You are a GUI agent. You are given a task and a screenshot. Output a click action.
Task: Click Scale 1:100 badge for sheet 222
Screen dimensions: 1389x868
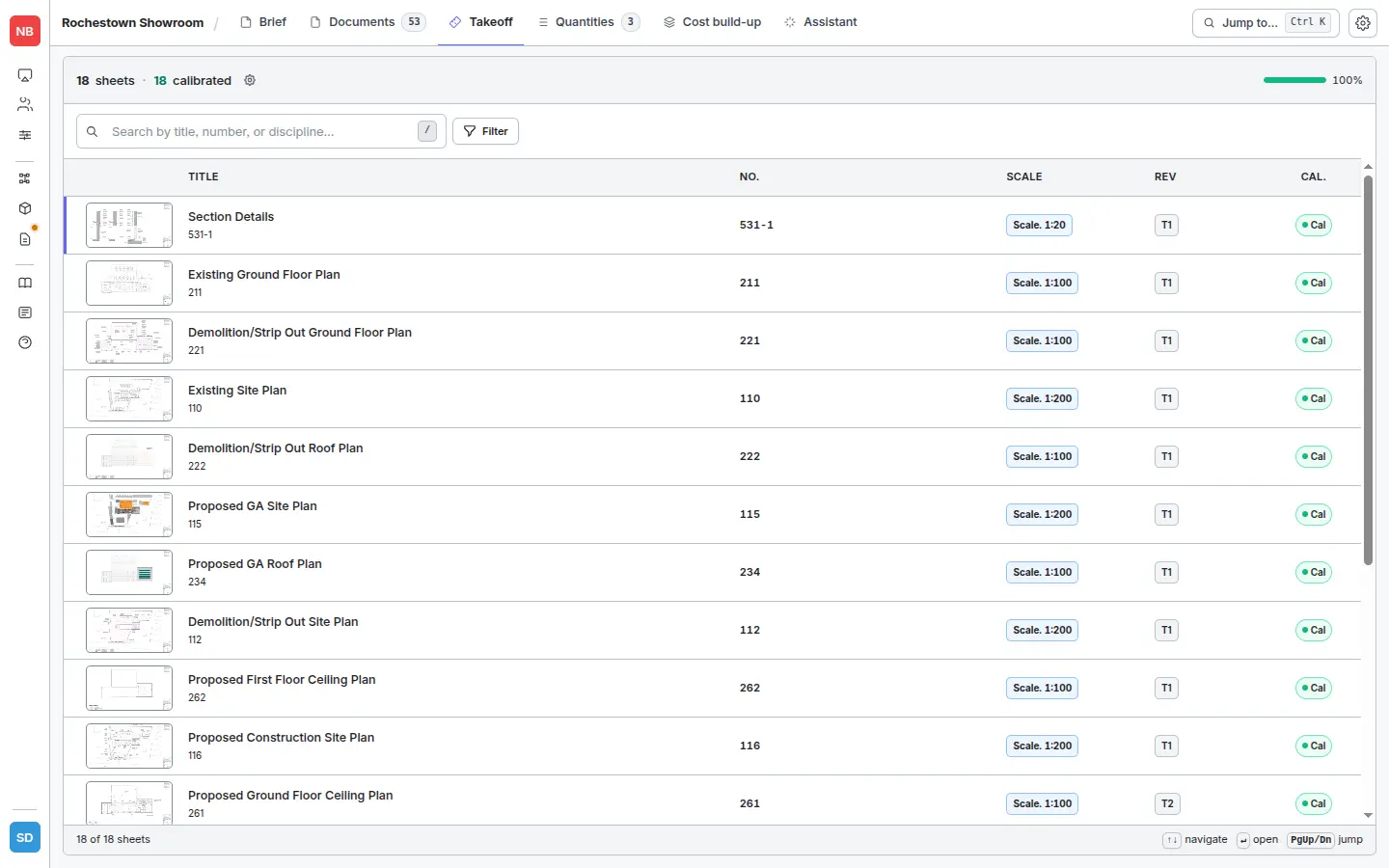[x=1042, y=456]
